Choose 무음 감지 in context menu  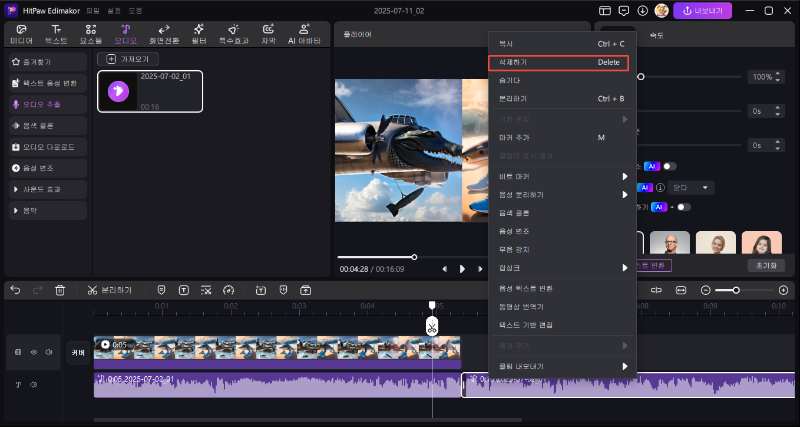(562, 249)
